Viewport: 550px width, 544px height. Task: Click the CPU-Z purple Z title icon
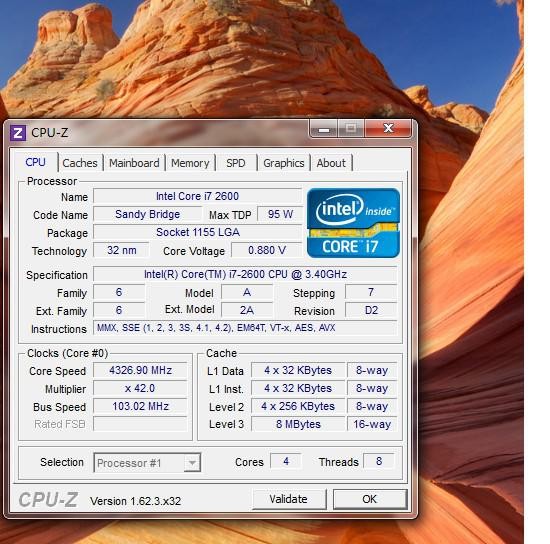[x=18, y=133]
